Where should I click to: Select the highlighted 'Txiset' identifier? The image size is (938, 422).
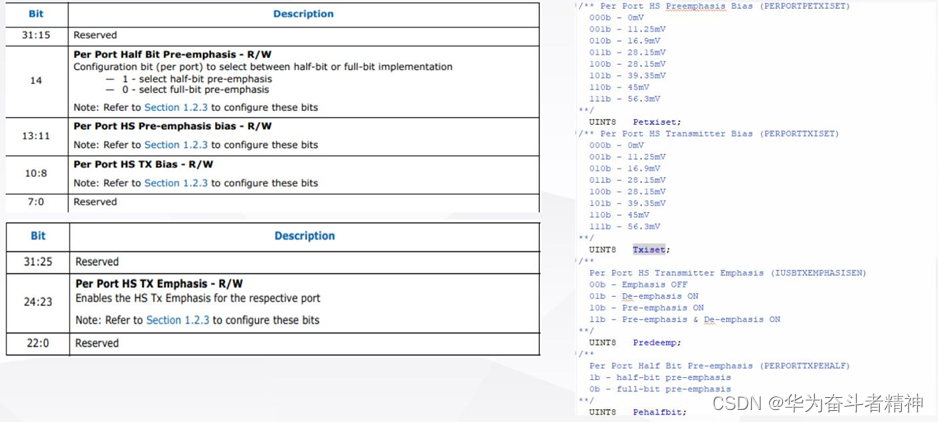(x=648, y=250)
